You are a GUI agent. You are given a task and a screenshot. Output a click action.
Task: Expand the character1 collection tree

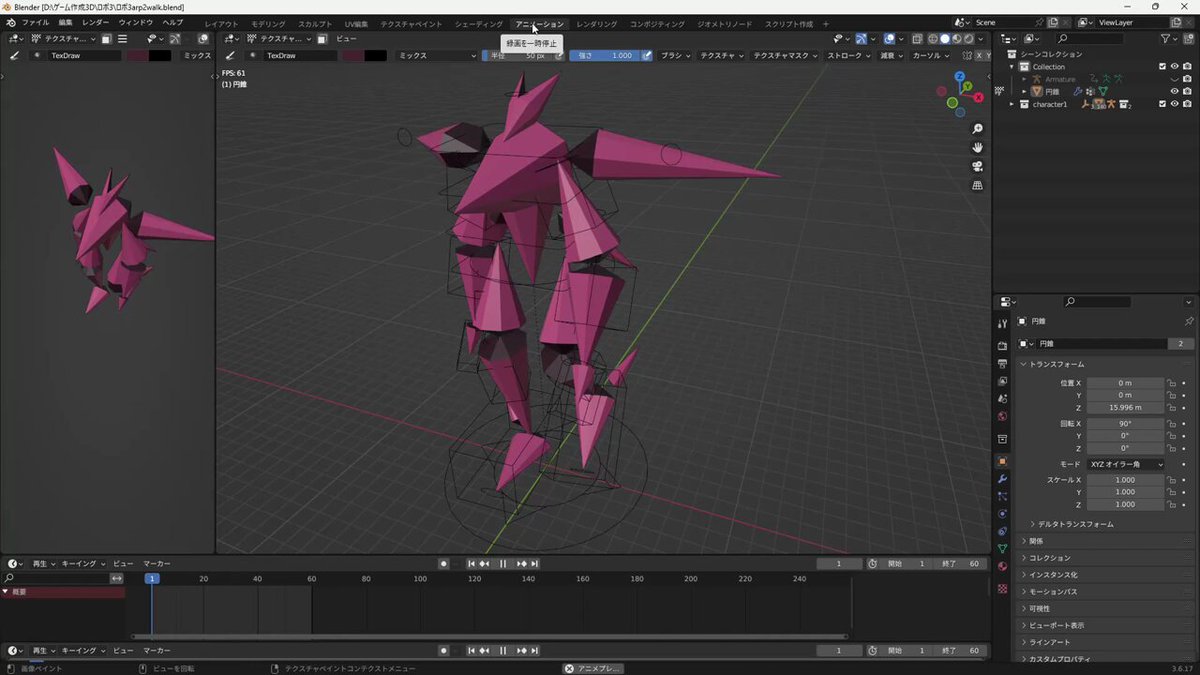pos(1011,104)
